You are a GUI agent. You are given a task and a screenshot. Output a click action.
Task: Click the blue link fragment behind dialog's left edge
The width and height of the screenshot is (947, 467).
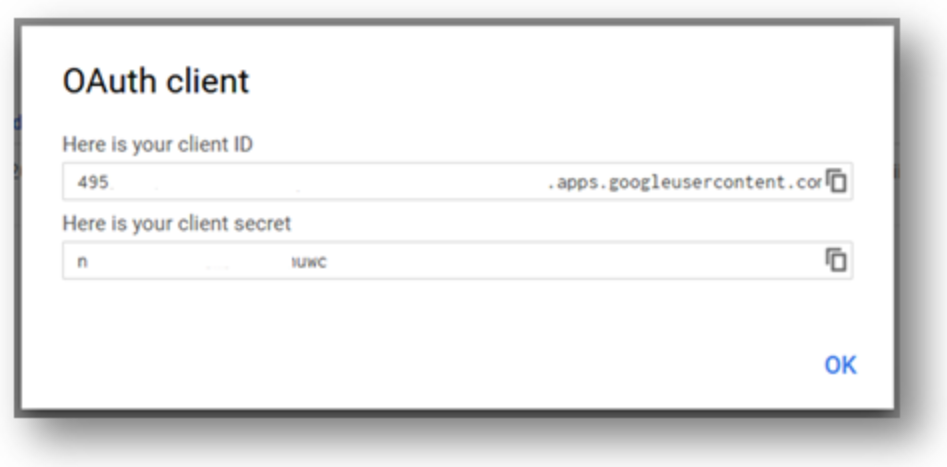[17, 123]
